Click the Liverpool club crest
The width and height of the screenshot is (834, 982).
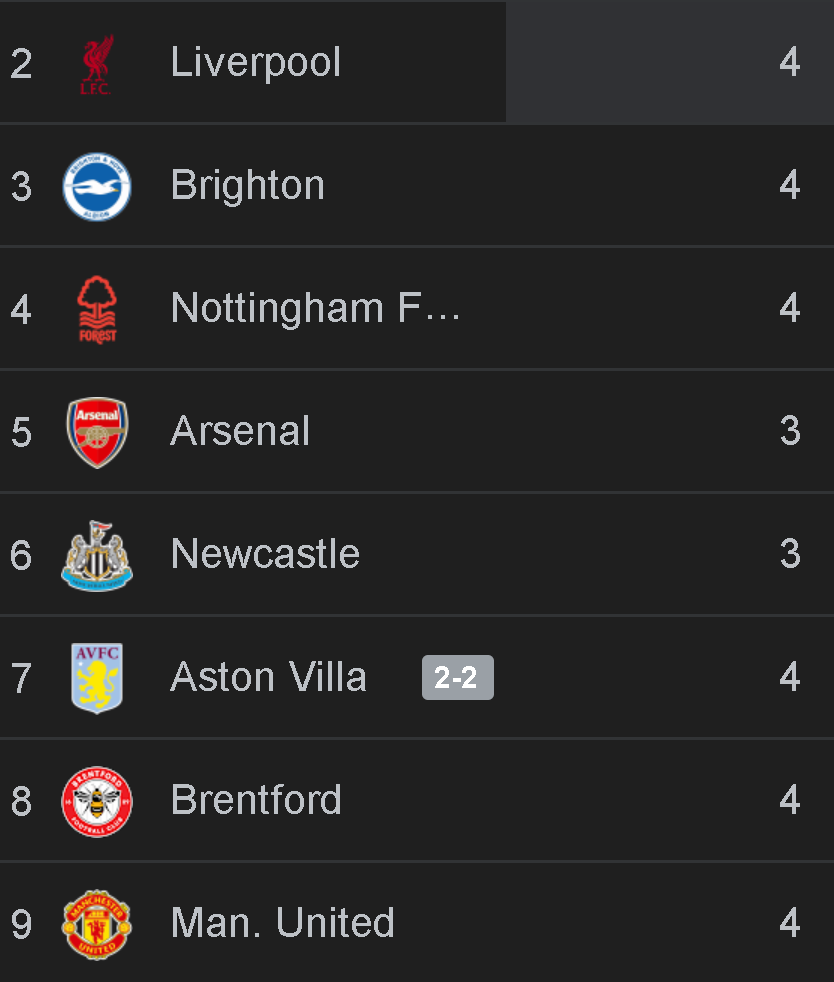(96, 65)
